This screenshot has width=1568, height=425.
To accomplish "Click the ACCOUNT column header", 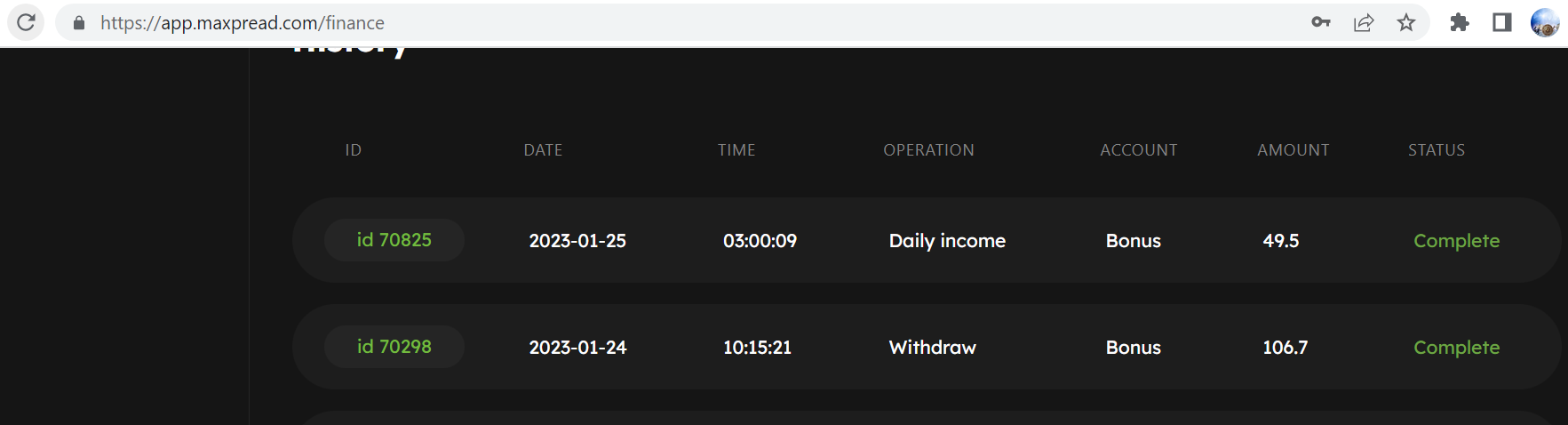I will tap(1138, 150).
